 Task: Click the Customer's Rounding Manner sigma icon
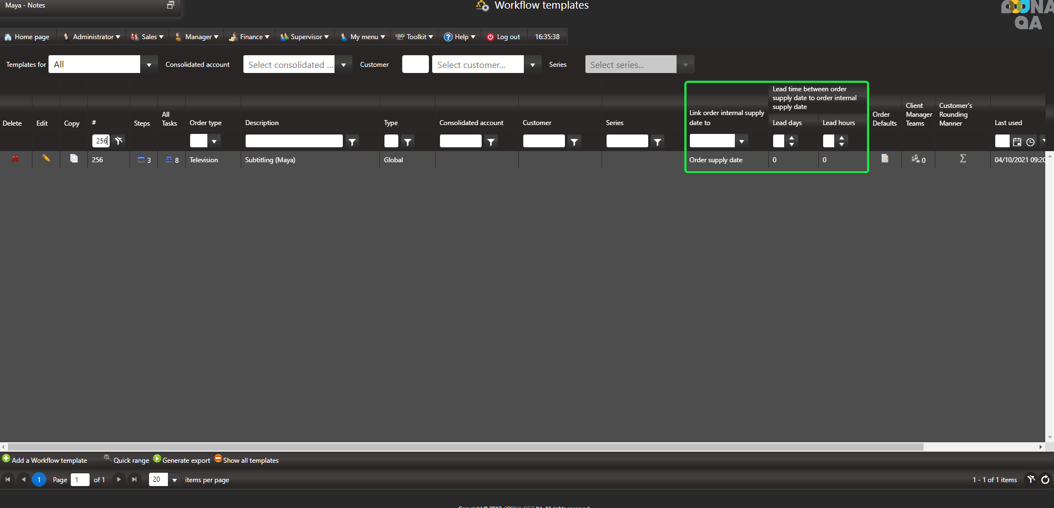pos(962,159)
